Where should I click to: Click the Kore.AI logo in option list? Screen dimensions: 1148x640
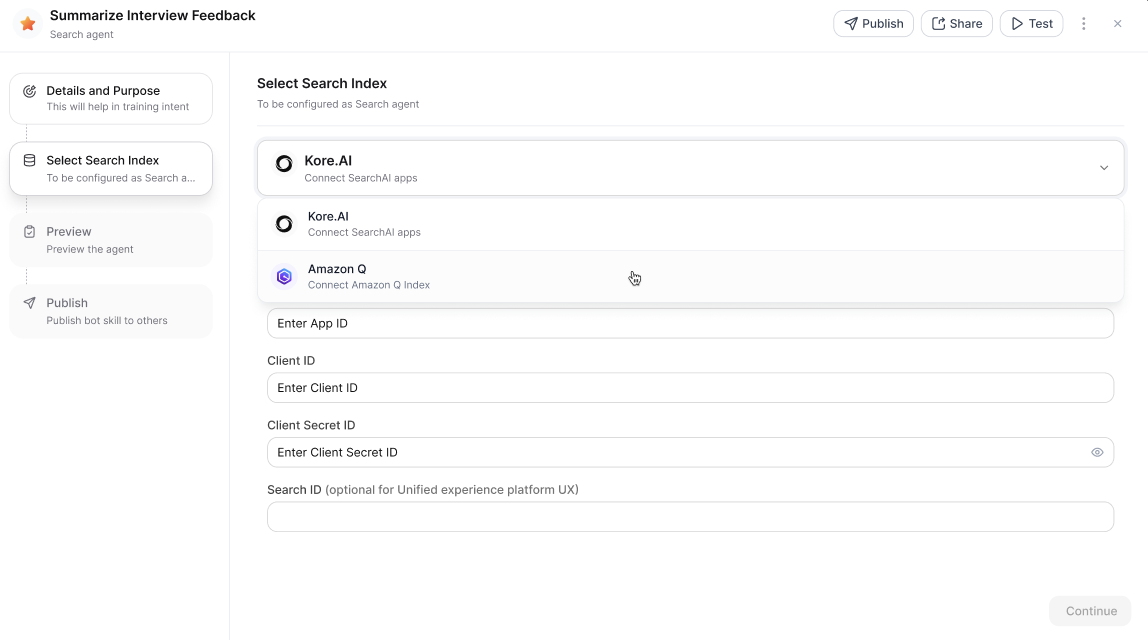(284, 224)
